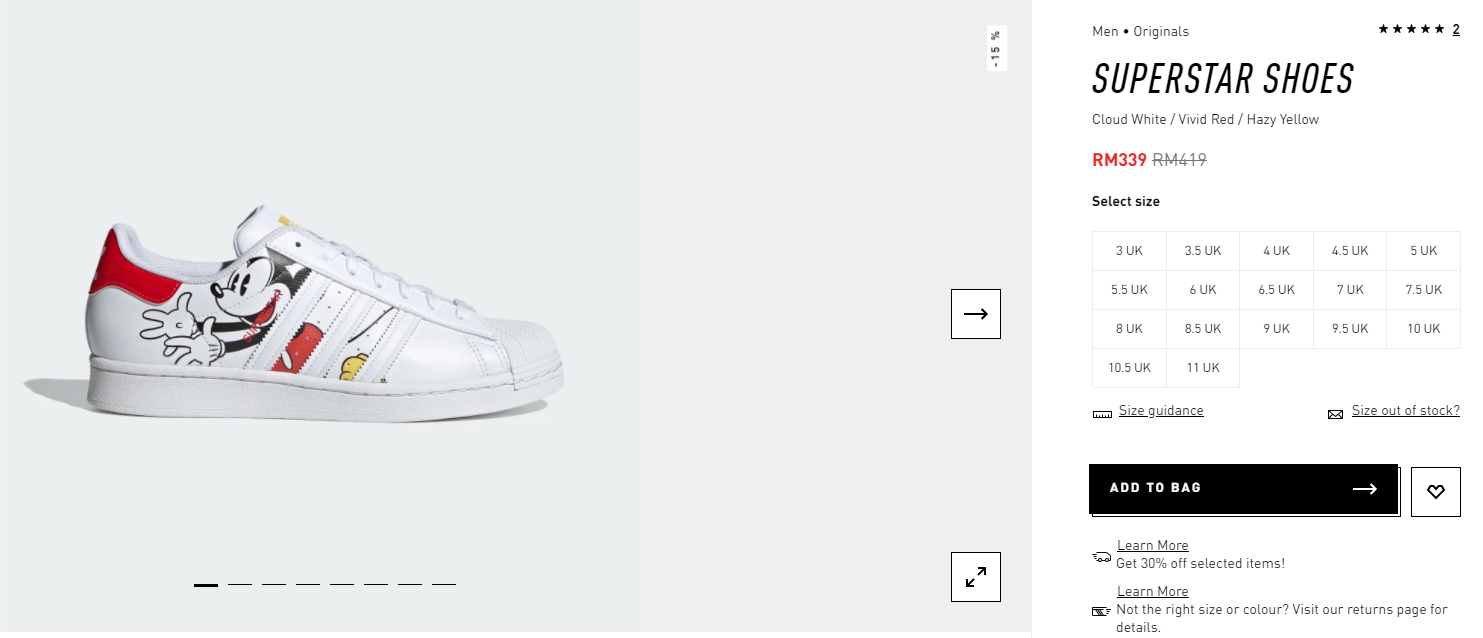Click envelope icon for out-of-stock notice

click(x=1335, y=414)
